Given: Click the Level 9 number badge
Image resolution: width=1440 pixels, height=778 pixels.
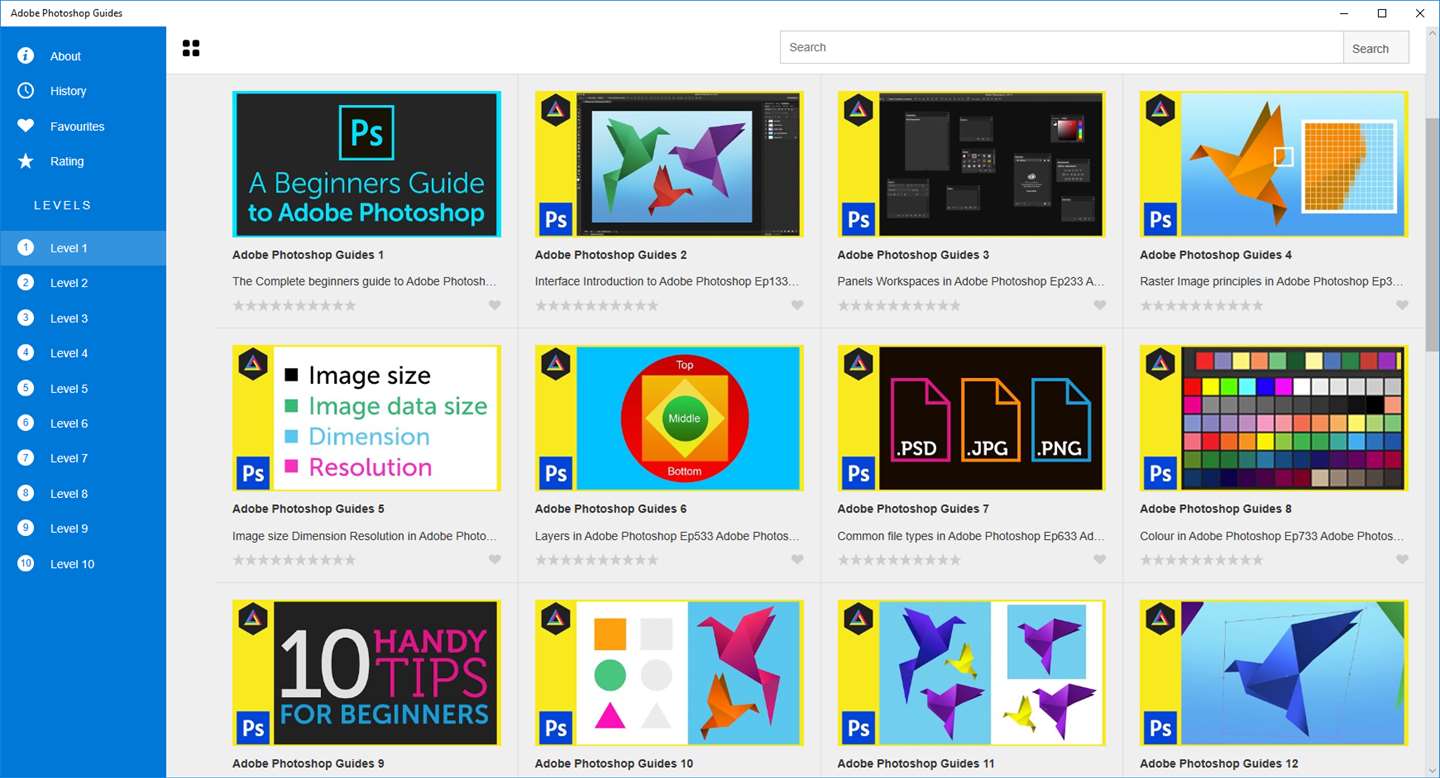Looking at the screenshot, I should (x=26, y=528).
